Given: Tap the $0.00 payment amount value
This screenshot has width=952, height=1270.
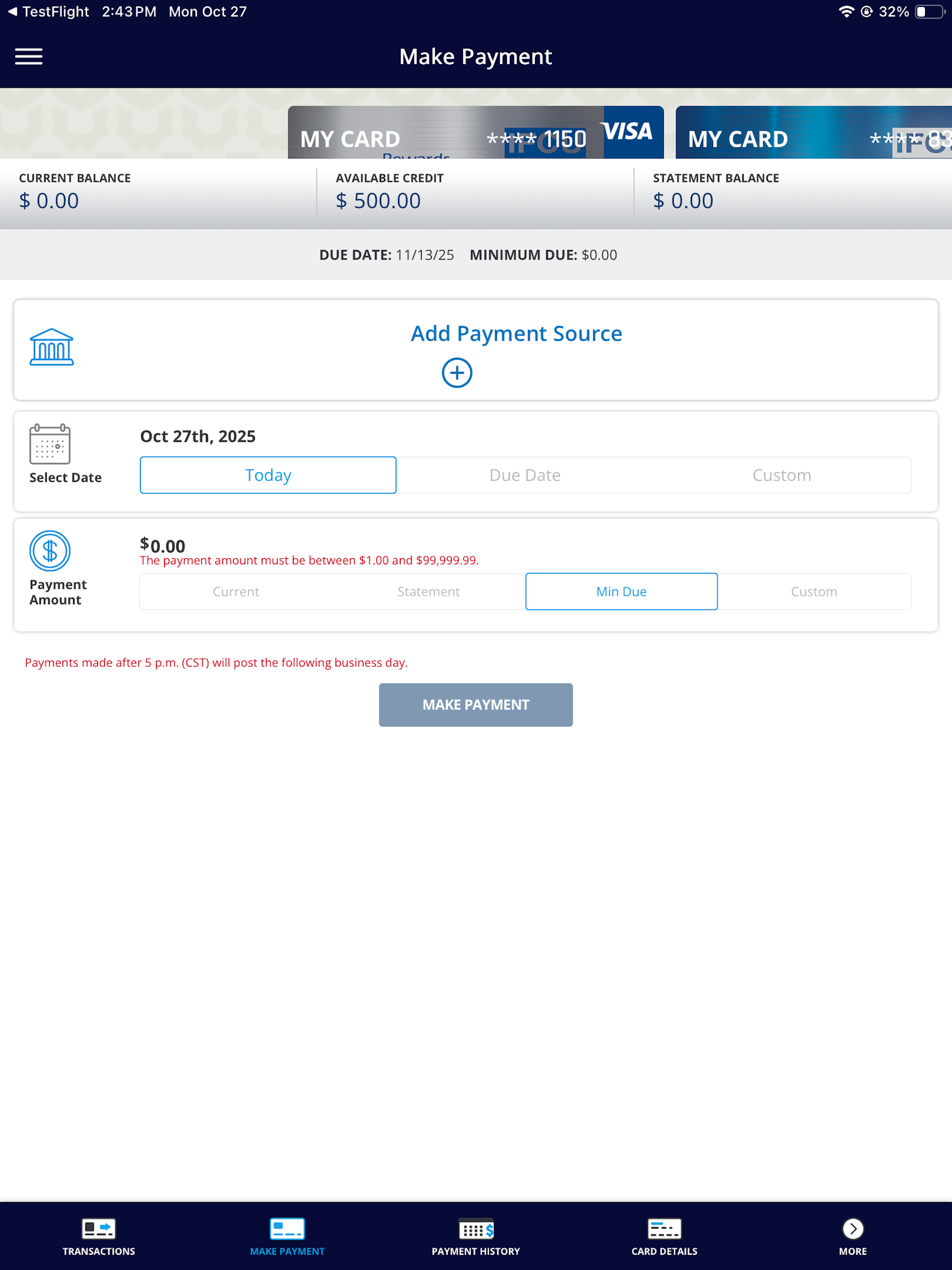Looking at the screenshot, I should 163,545.
